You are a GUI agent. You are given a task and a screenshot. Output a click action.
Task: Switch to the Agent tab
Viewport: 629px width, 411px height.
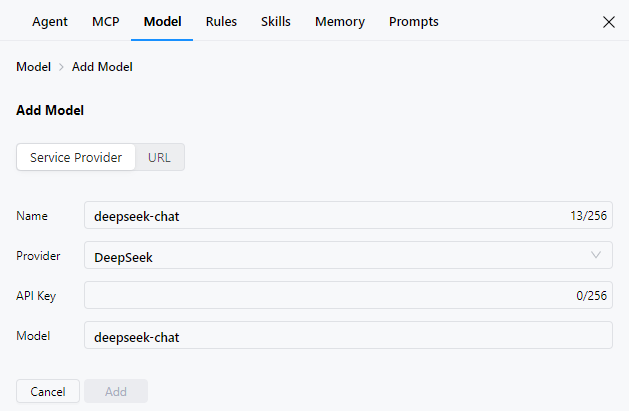(x=50, y=21)
